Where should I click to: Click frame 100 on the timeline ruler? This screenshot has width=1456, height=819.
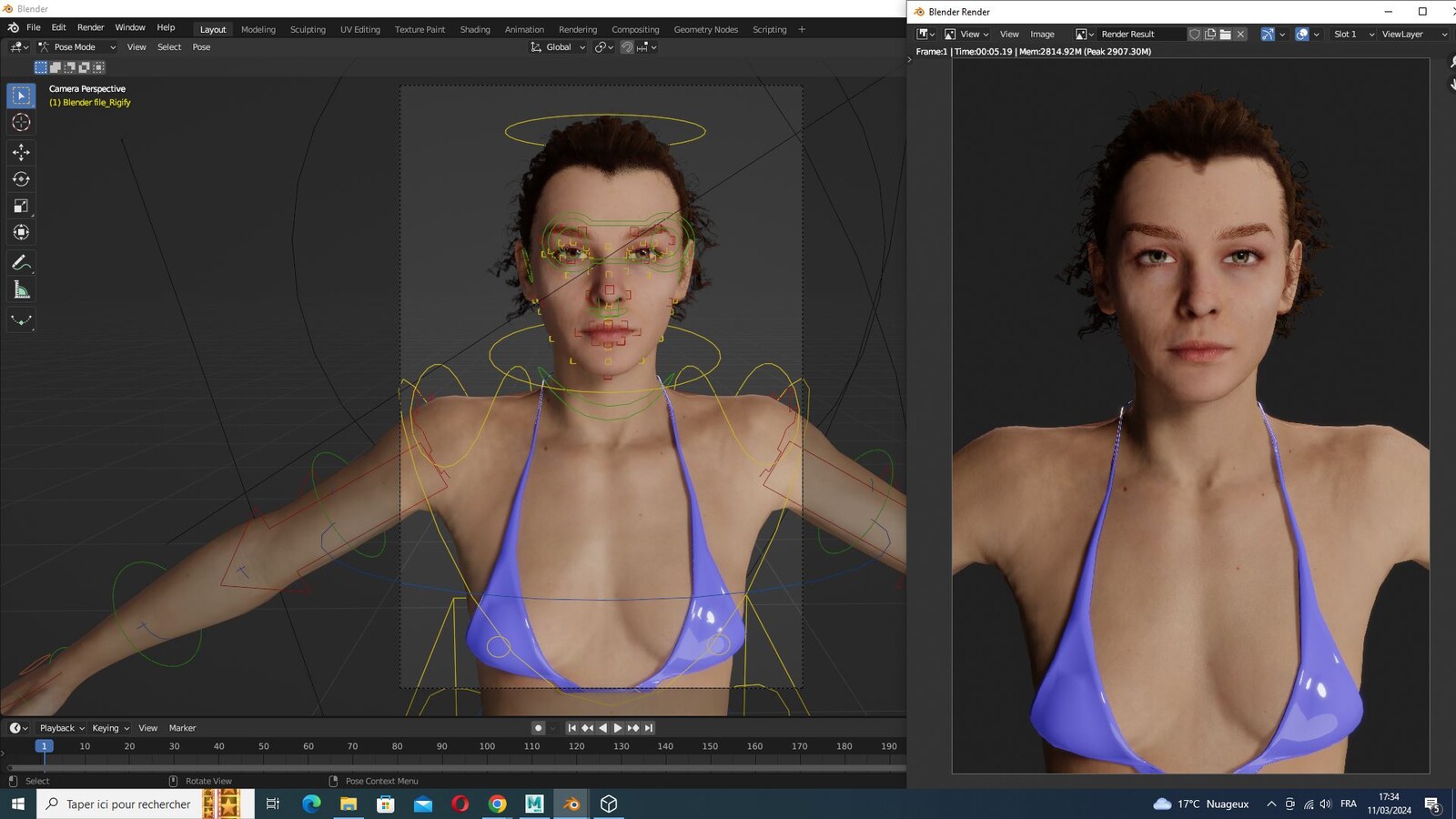[487, 746]
